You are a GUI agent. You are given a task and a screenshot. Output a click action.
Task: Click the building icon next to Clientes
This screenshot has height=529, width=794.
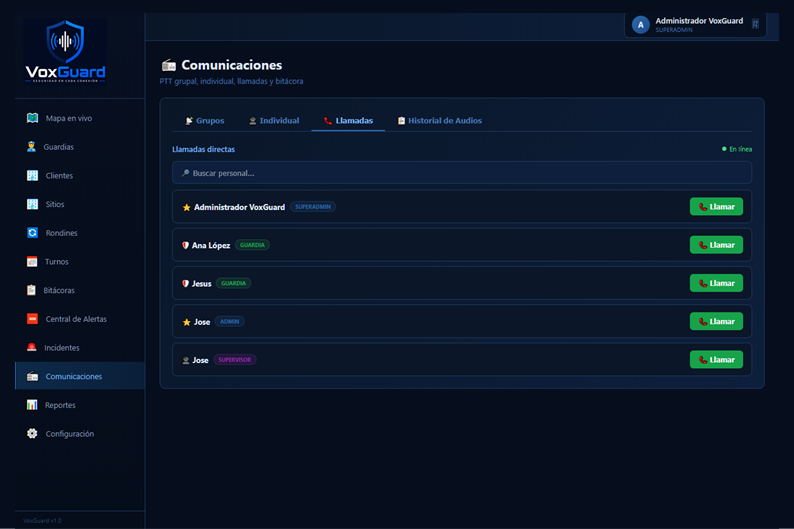point(32,176)
